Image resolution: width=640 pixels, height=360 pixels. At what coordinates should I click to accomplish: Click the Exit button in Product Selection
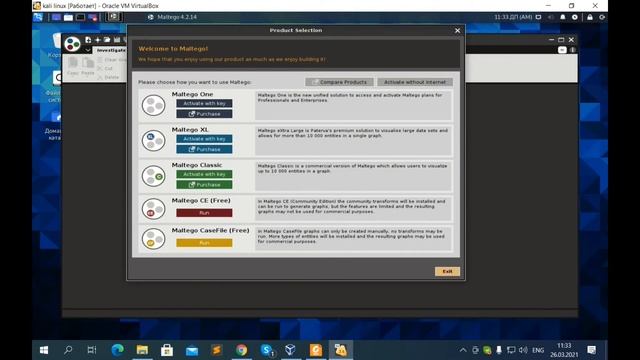pos(447,271)
